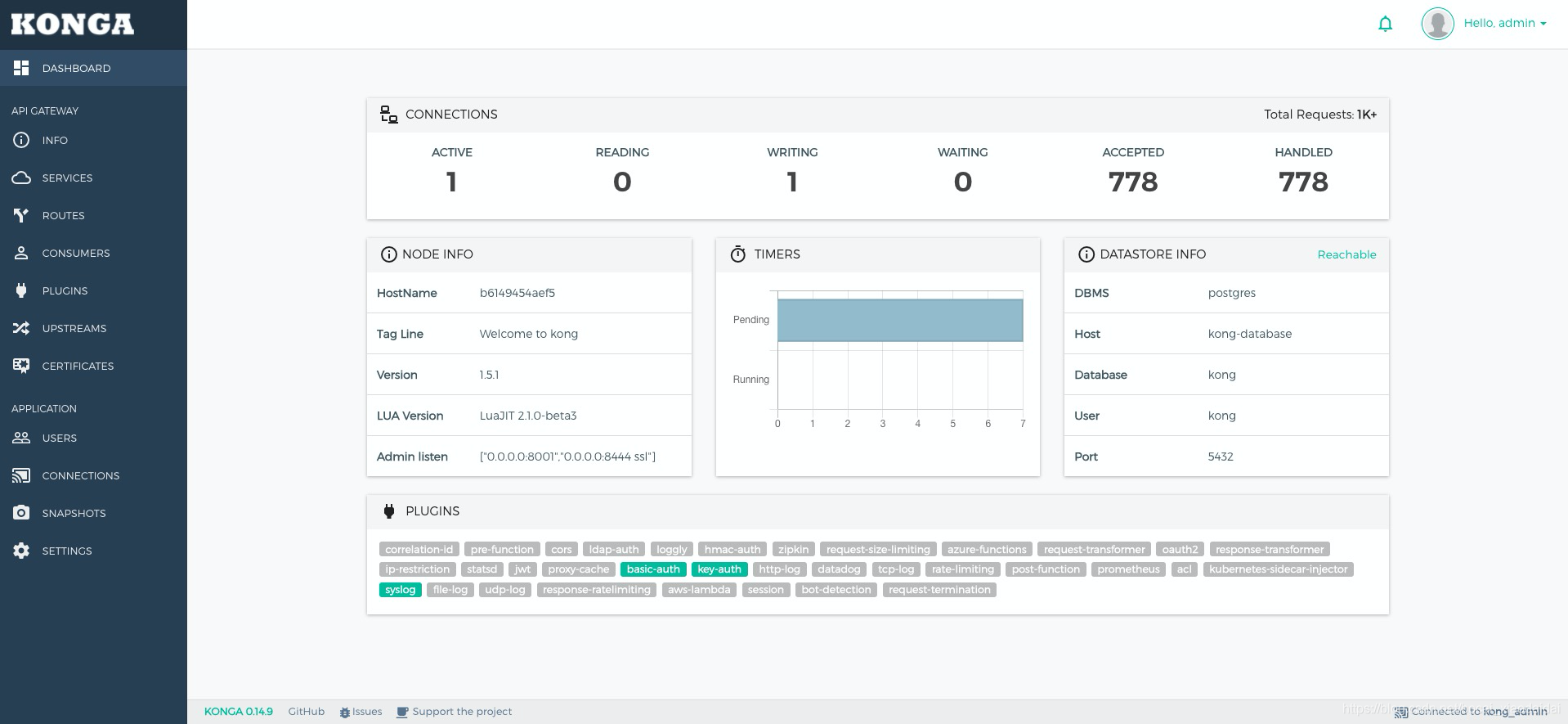This screenshot has width=1568, height=724.
Task: Click Support the project link
Action: (454, 712)
